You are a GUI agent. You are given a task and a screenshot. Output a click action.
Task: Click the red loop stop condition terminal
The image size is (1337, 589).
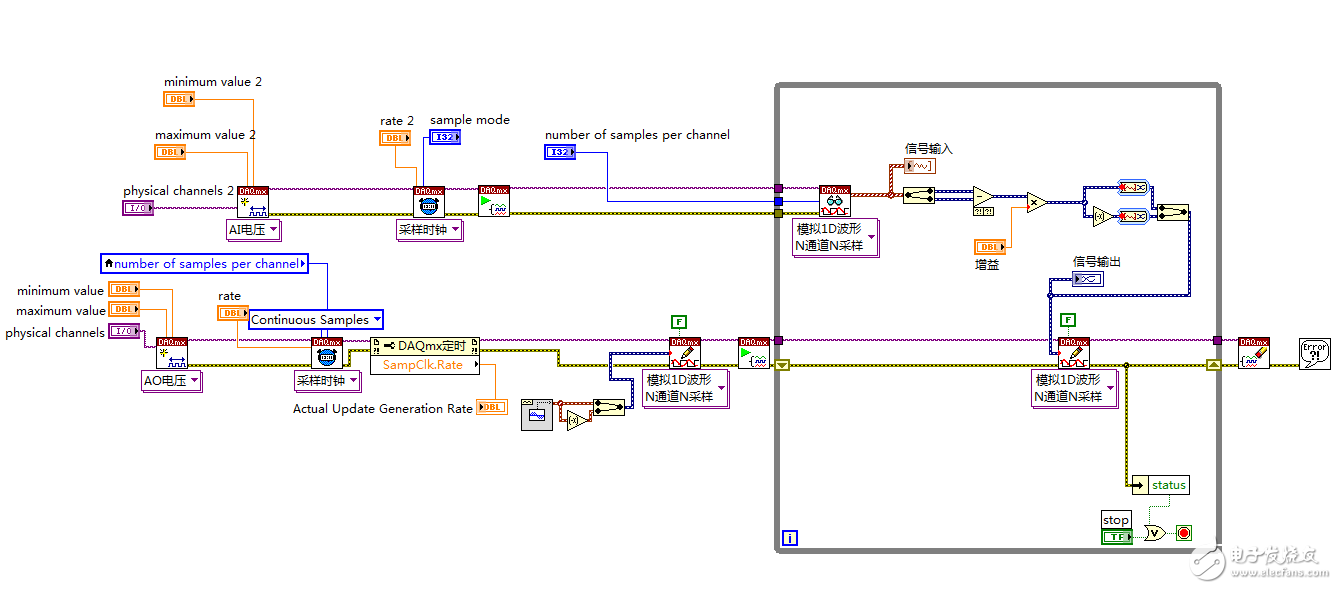tap(1184, 533)
